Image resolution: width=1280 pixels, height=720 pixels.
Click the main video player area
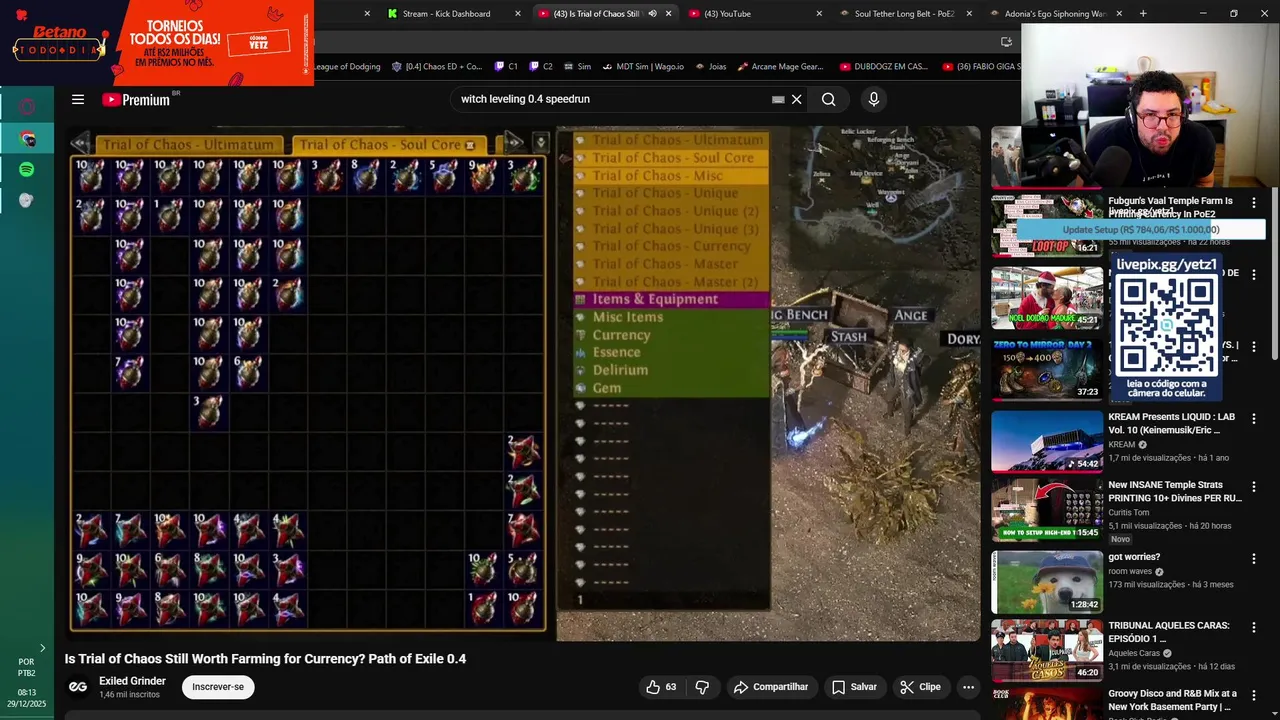(523, 383)
